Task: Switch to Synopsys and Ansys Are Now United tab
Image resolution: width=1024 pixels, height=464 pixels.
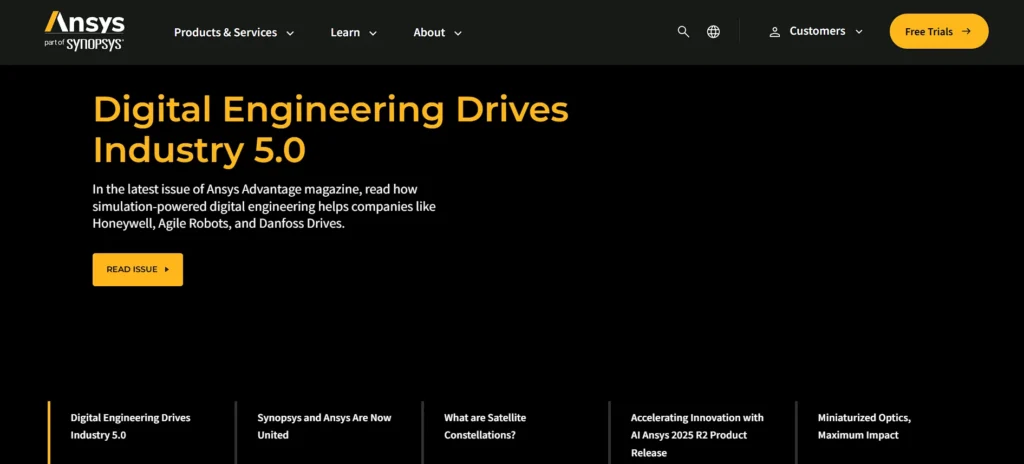Action: pos(324,426)
